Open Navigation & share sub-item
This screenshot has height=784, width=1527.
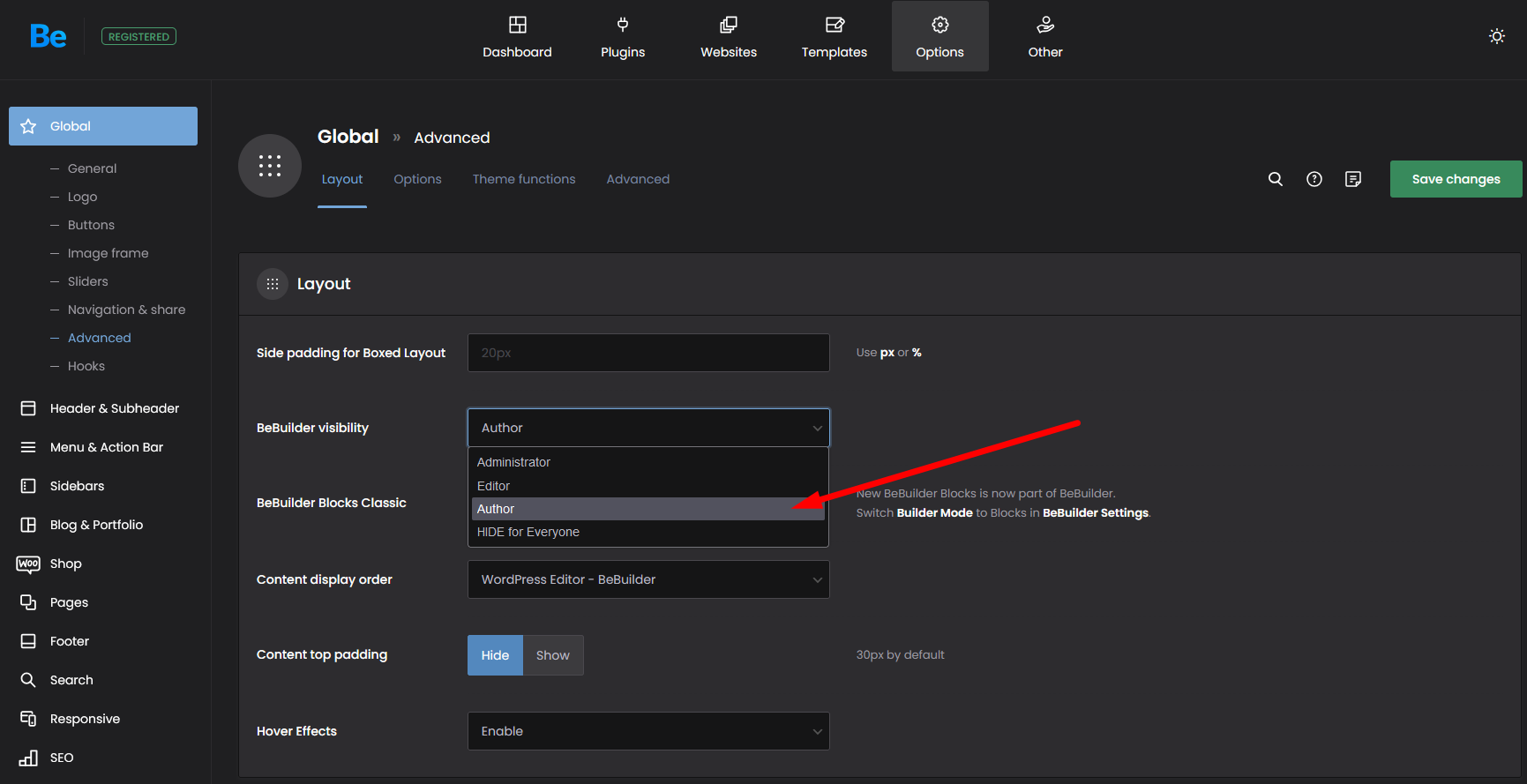tap(126, 310)
